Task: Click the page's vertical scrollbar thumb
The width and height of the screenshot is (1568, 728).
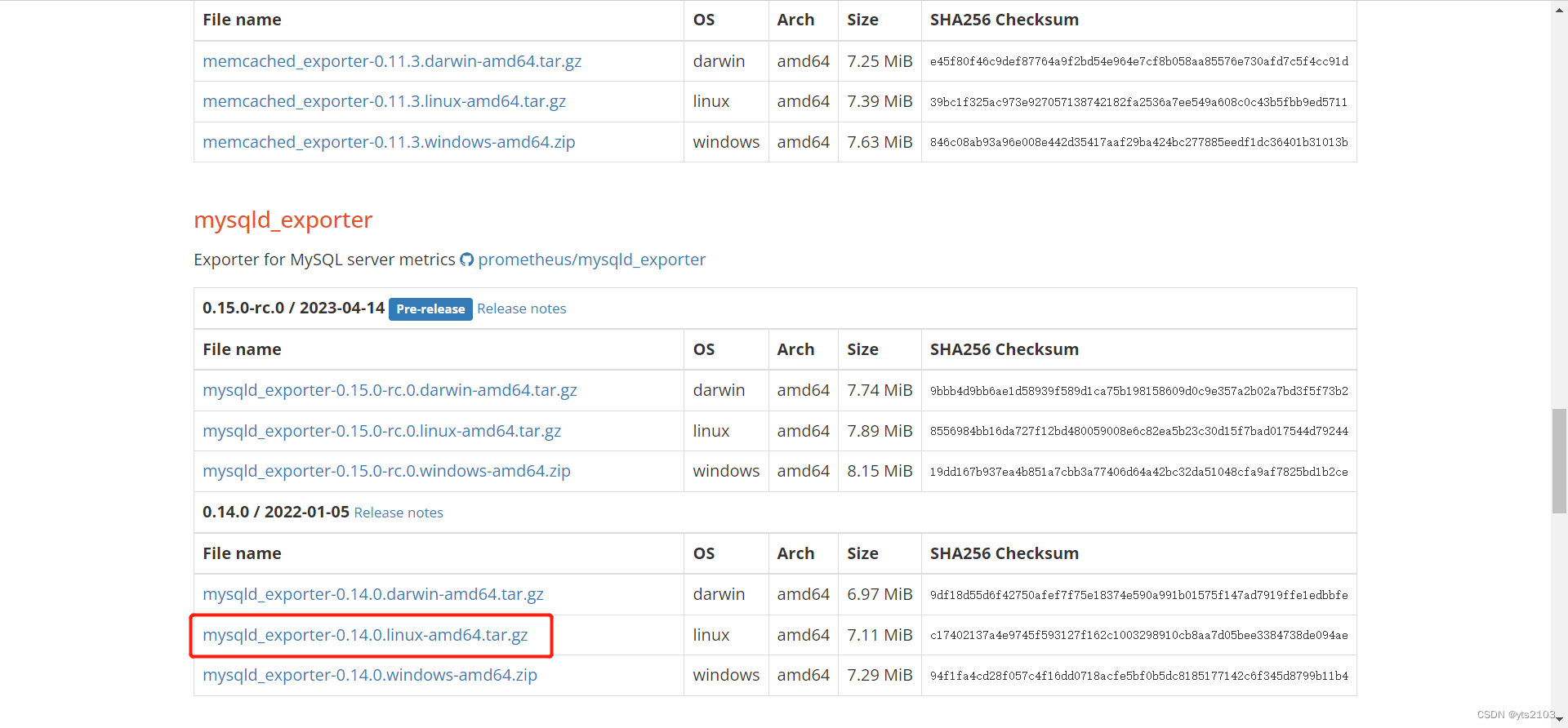Action: coord(1559,460)
